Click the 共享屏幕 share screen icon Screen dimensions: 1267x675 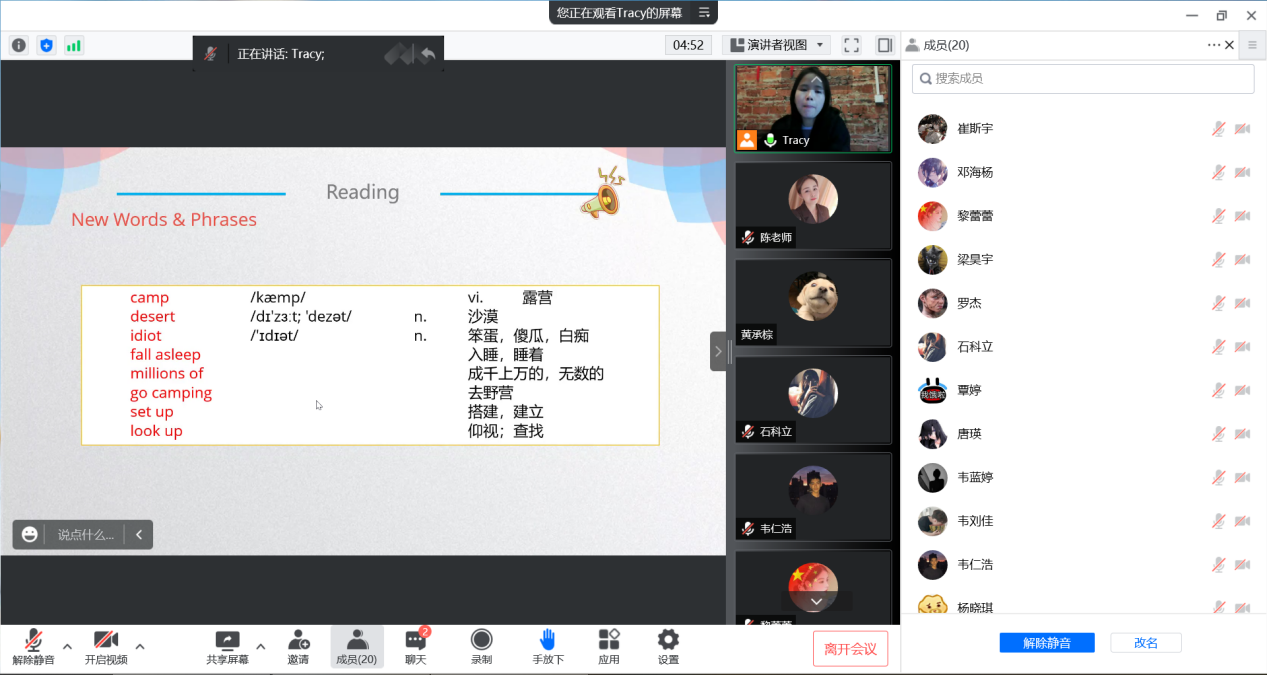228,641
